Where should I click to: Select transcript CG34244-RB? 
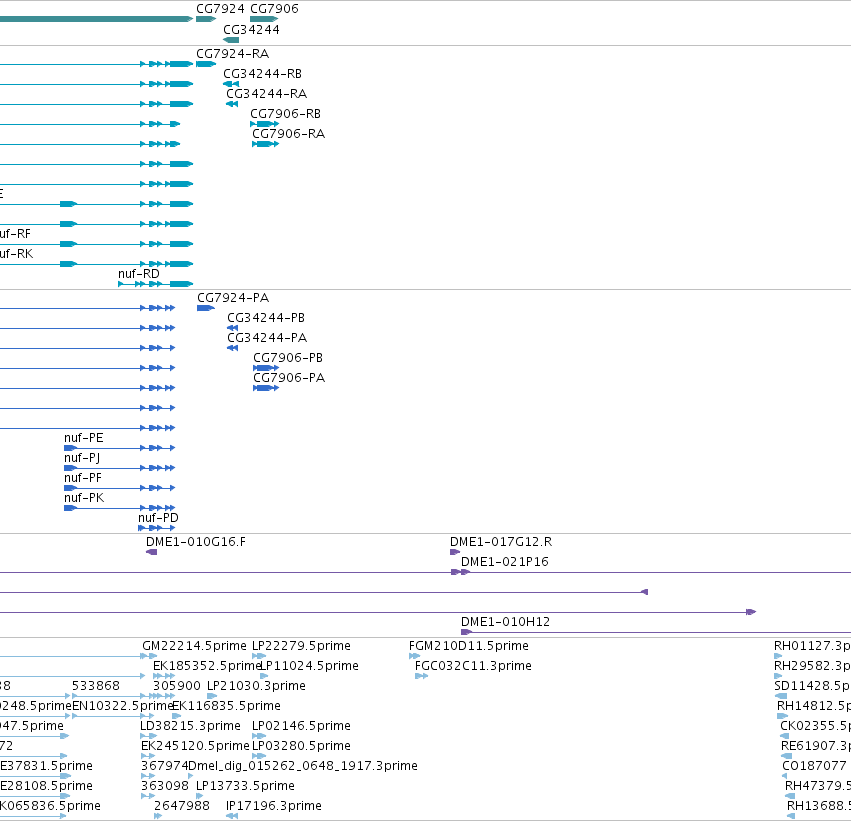pos(262,74)
